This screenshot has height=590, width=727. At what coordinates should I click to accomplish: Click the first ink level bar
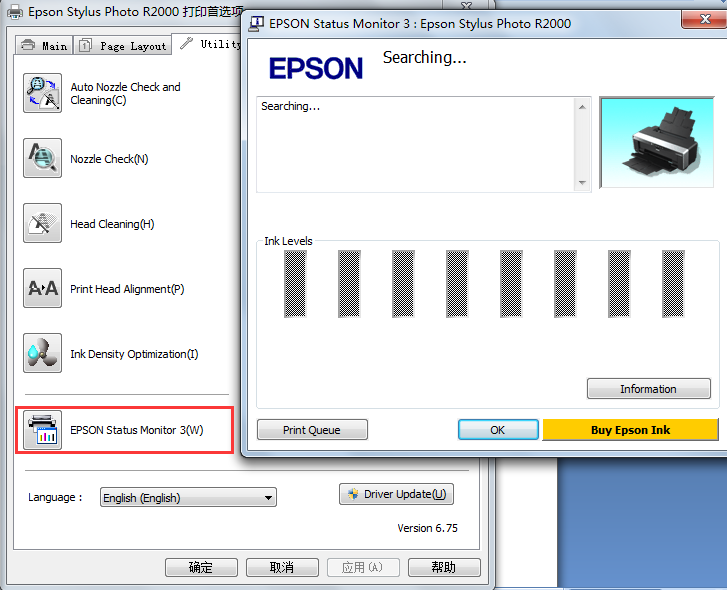tap(295, 284)
